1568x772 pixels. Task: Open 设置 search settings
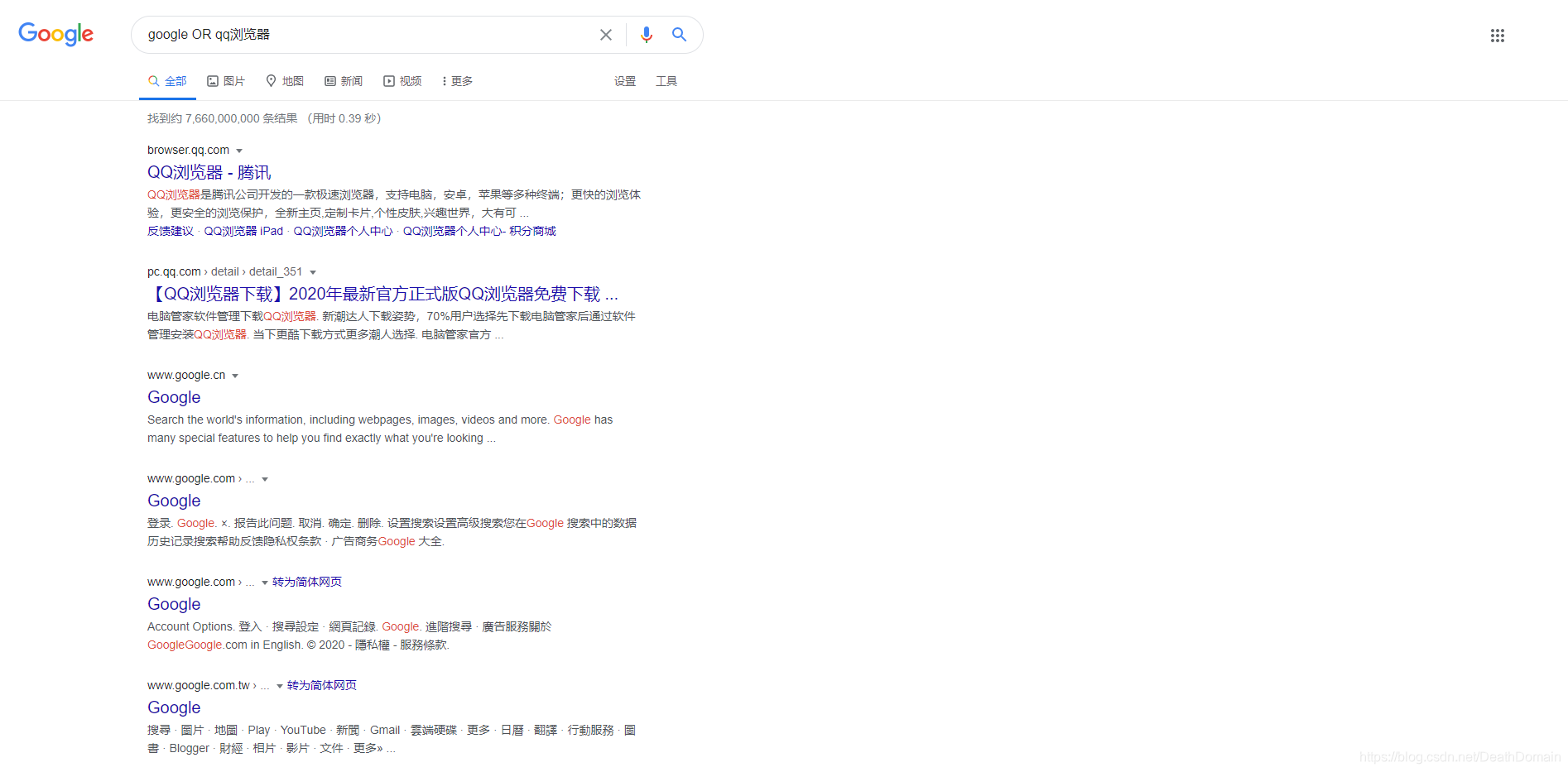pos(625,81)
